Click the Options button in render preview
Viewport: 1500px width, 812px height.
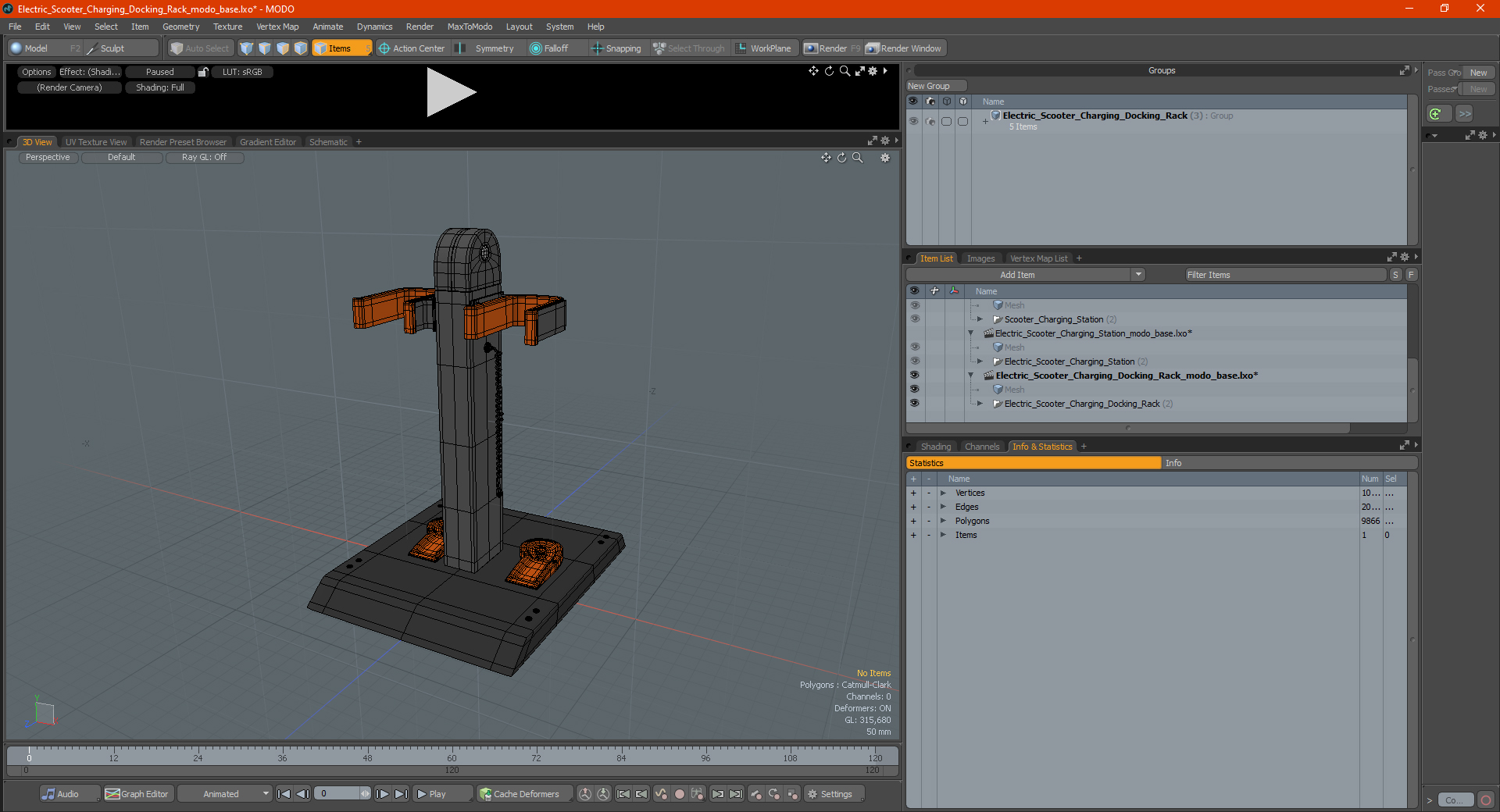(36, 72)
